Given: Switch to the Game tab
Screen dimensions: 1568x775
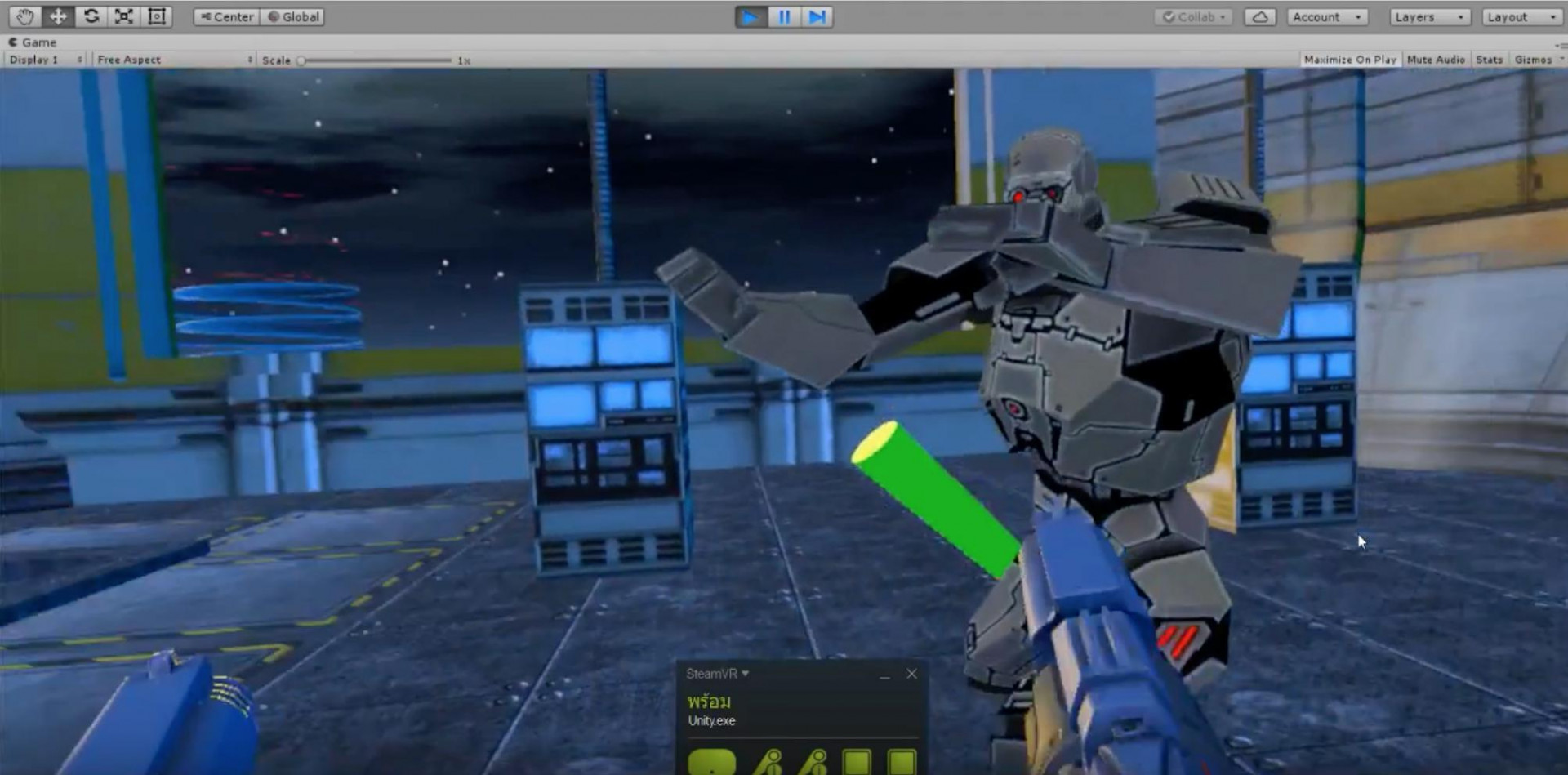Looking at the screenshot, I should (33, 42).
